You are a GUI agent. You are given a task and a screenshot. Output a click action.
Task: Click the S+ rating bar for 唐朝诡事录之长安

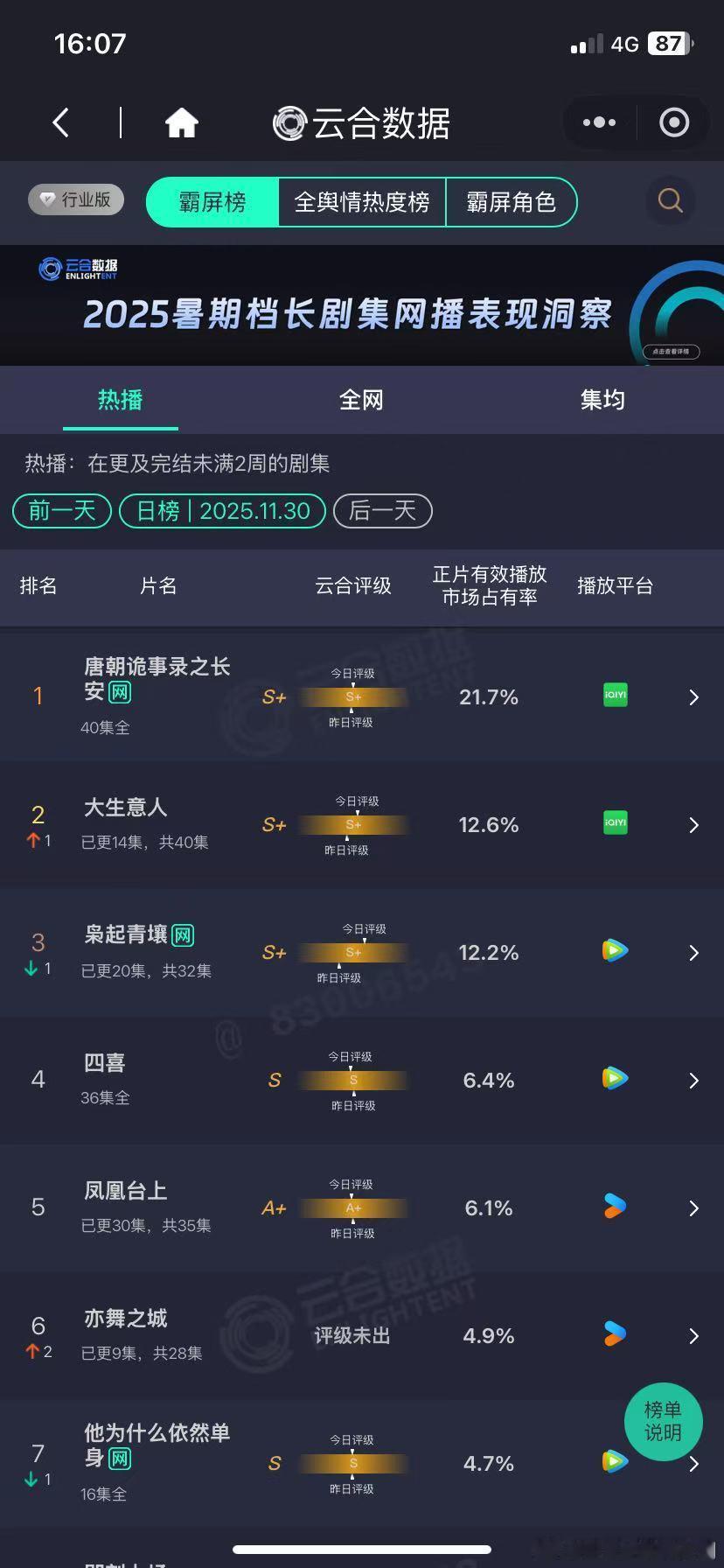coord(352,696)
